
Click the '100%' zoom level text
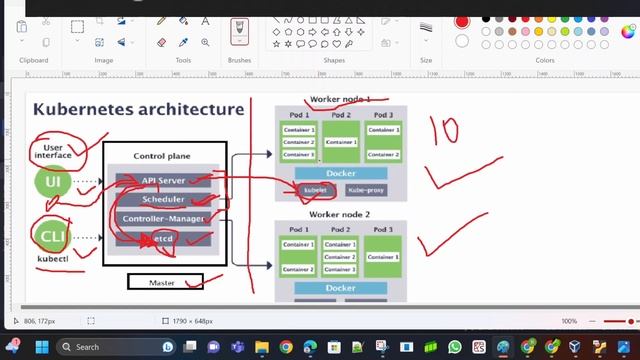click(569, 321)
